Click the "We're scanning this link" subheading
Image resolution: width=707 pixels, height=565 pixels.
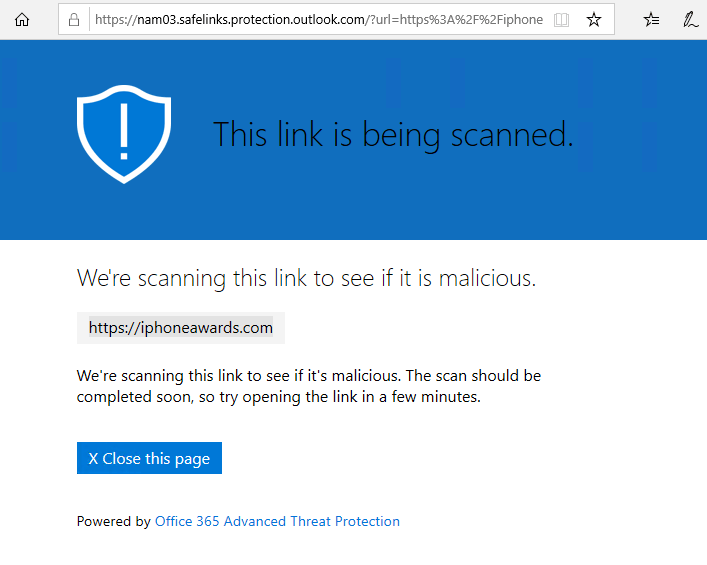[306, 279]
